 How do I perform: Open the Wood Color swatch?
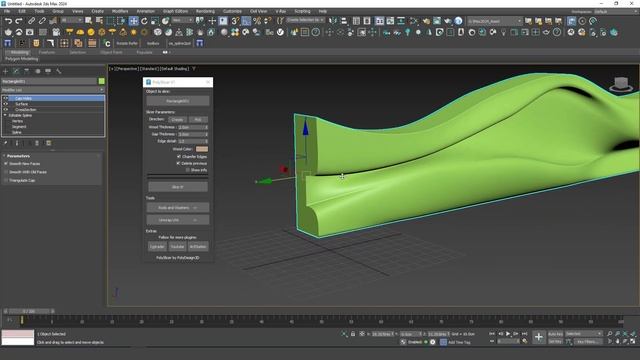coord(202,149)
